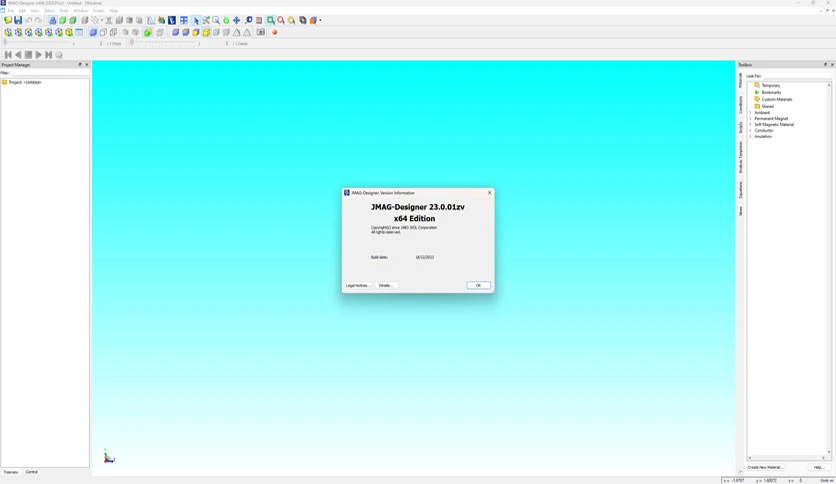The width and height of the screenshot is (836, 484).
Task: Click the Undo arrow in the toolbar
Action: [28, 20]
